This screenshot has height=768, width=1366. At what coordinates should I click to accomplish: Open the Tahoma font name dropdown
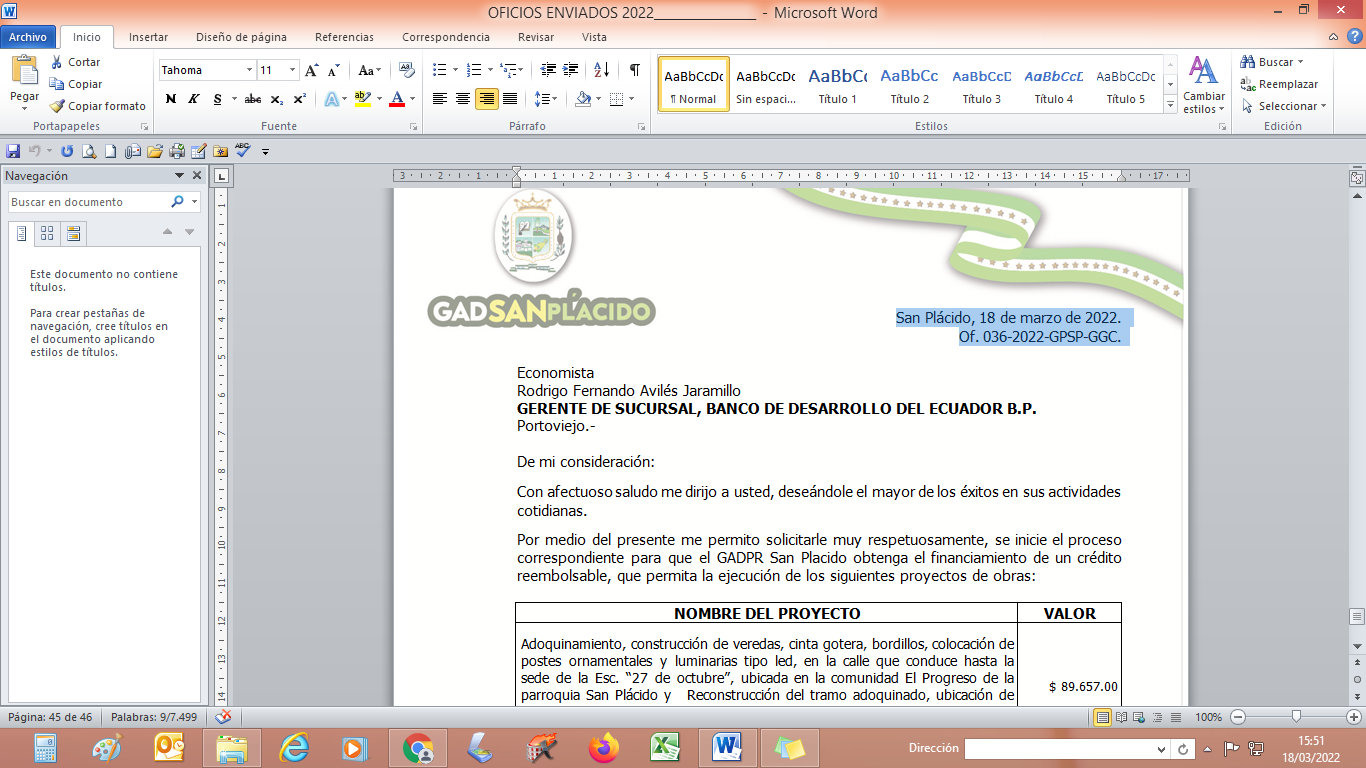coord(249,70)
